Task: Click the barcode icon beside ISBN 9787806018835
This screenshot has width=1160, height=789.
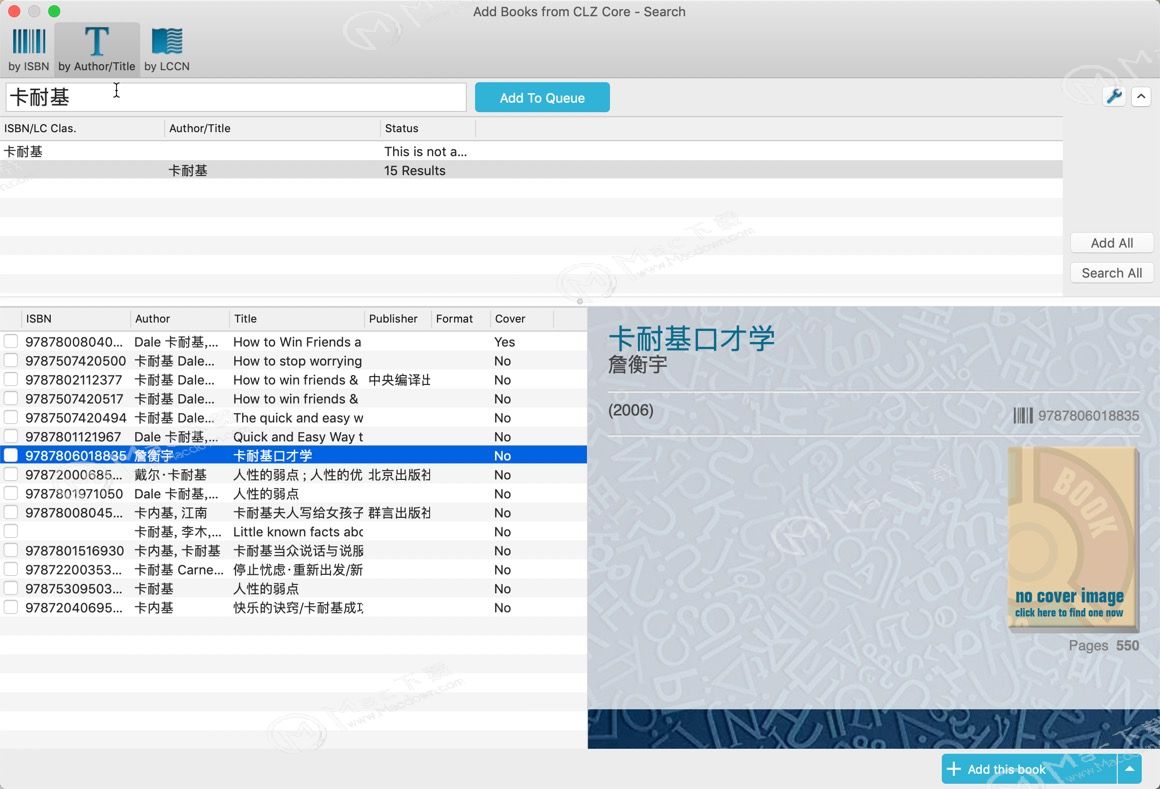Action: click(x=1023, y=416)
